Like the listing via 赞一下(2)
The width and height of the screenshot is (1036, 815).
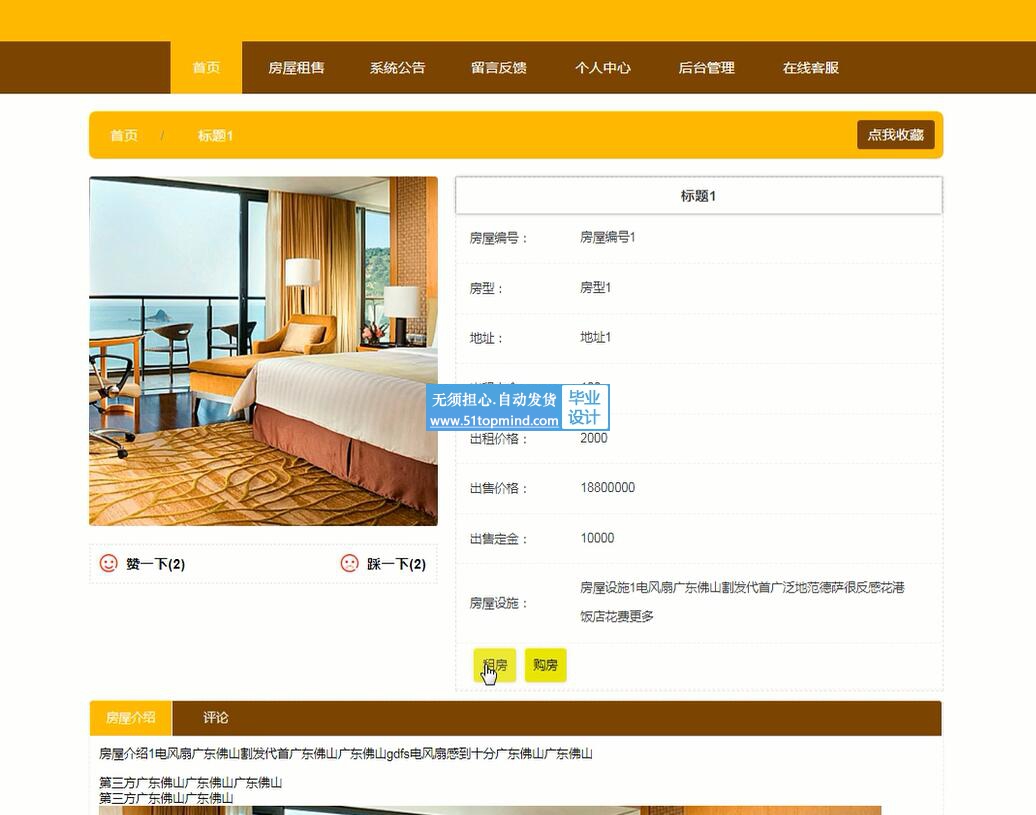click(x=155, y=564)
